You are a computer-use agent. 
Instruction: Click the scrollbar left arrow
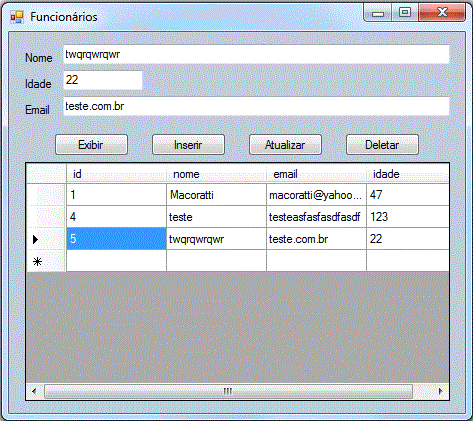[x=34, y=391]
